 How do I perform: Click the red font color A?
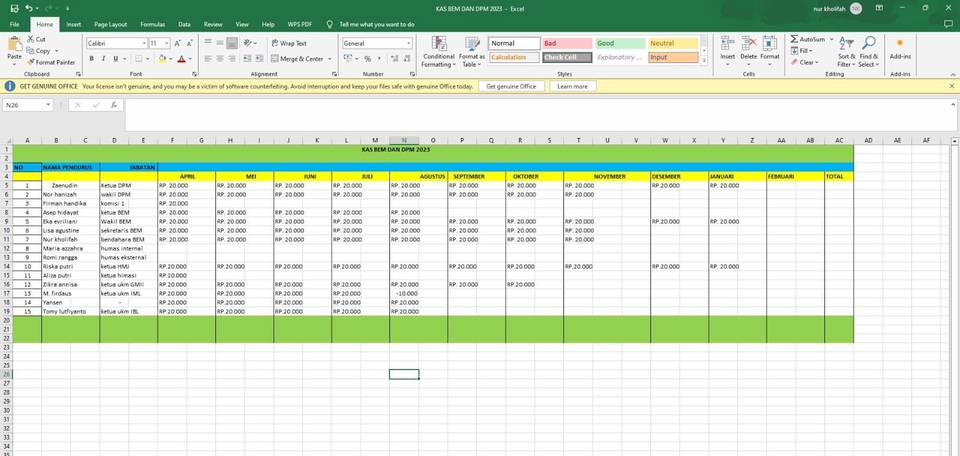tap(181, 59)
